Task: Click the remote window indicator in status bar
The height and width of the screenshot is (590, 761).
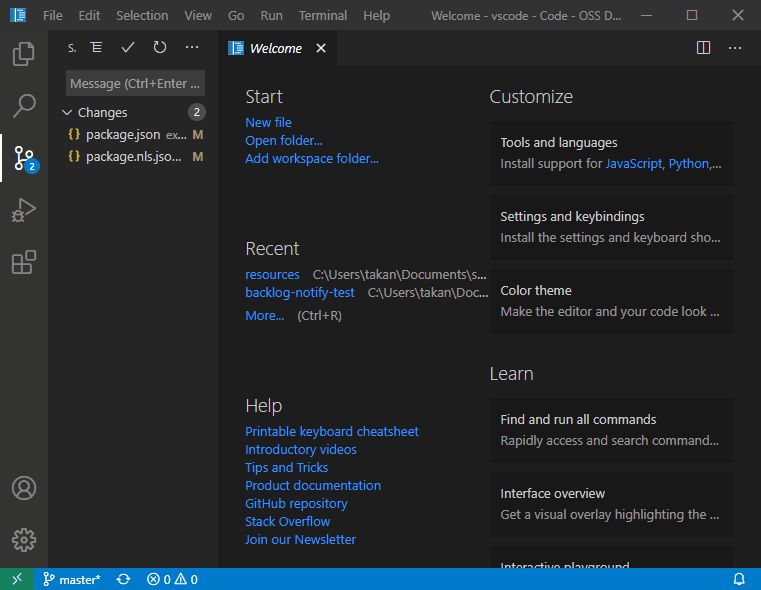Action: coord(17,579)
